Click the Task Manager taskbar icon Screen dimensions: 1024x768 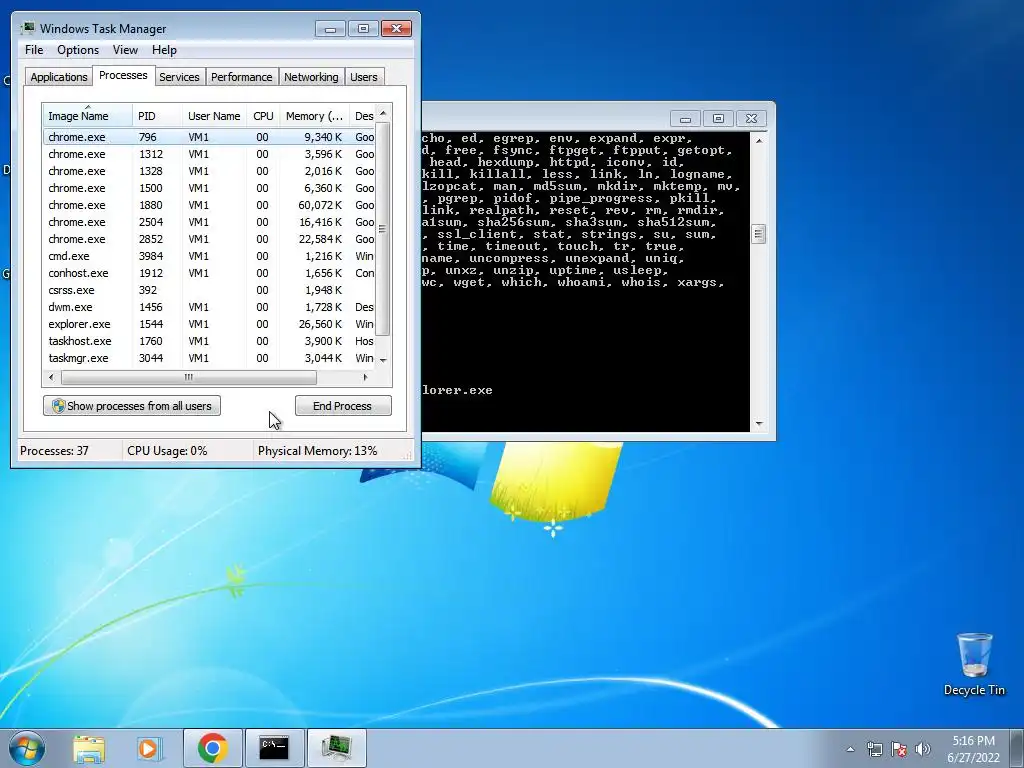click(x=336, y=748)
